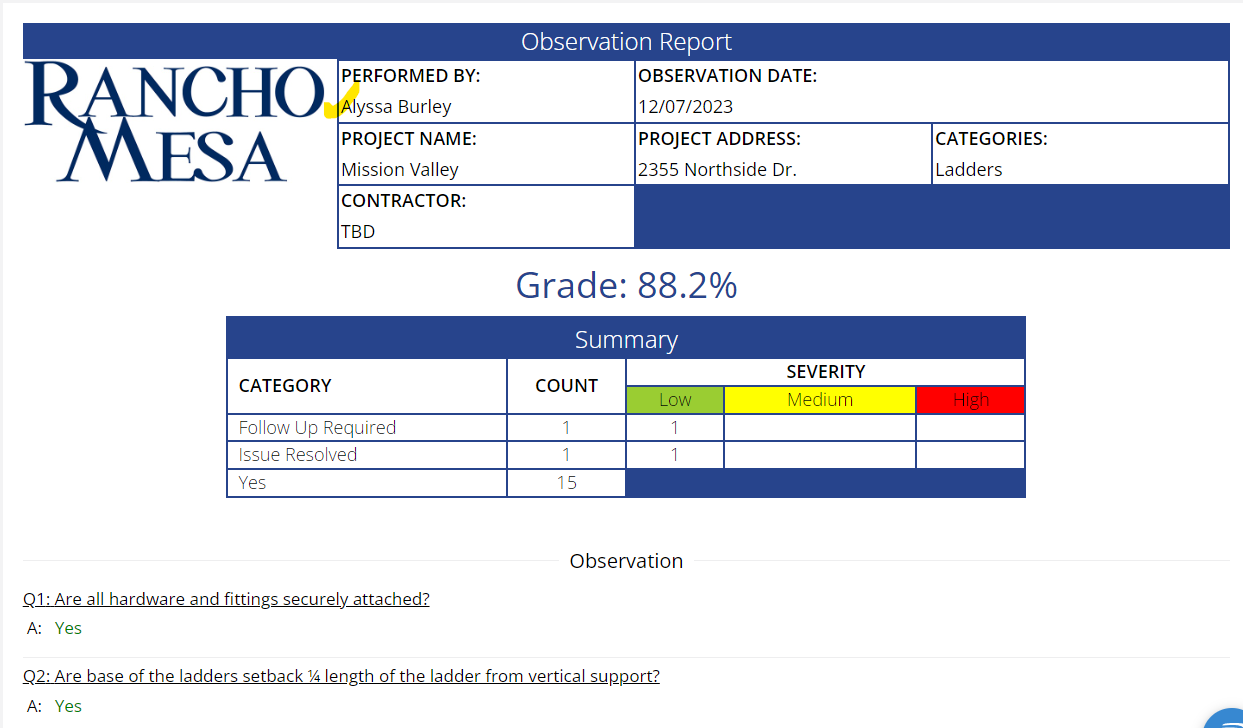Select the project name Mission Valley

click(400, 169)
